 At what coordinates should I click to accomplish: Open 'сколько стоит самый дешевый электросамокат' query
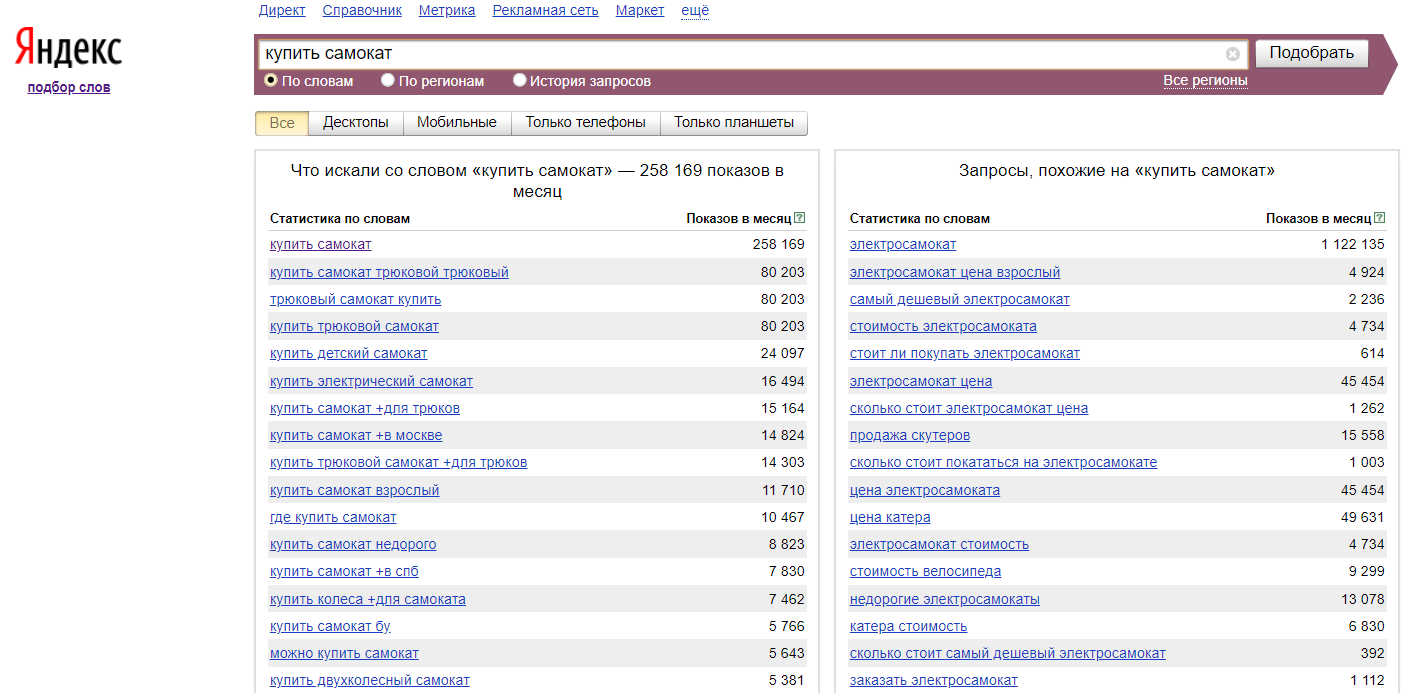point(1008,653)
